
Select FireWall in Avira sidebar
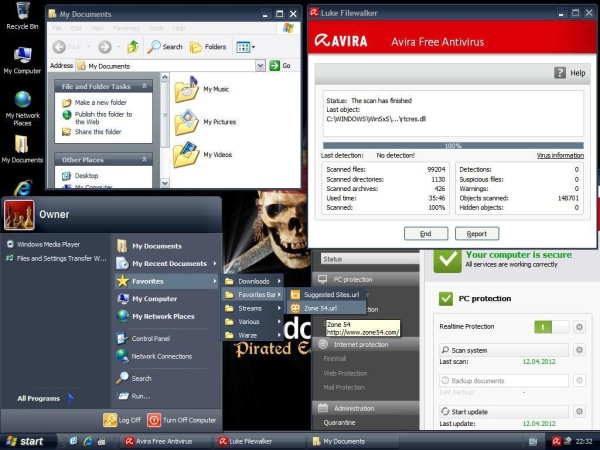point(335,359)
